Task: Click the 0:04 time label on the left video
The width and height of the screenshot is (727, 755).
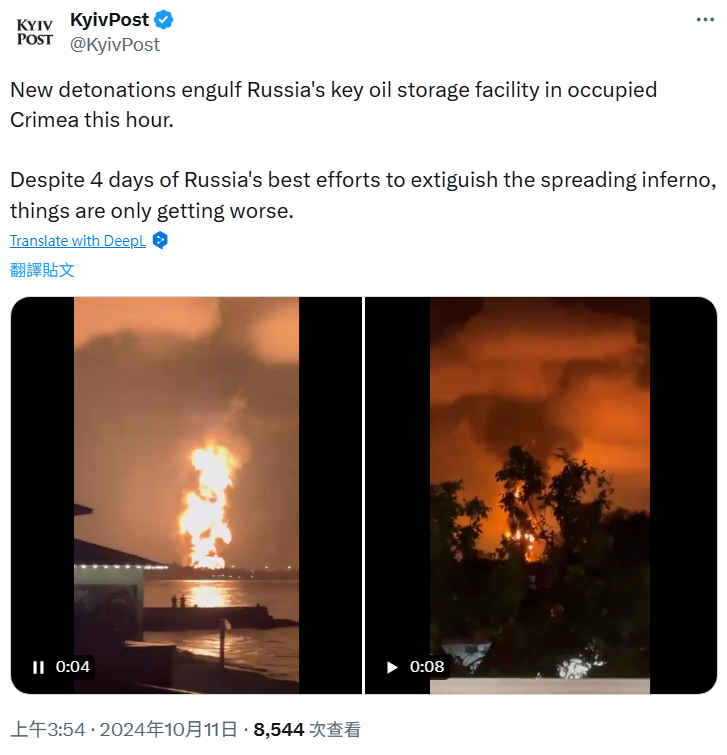Action: [x=73, y=667]
